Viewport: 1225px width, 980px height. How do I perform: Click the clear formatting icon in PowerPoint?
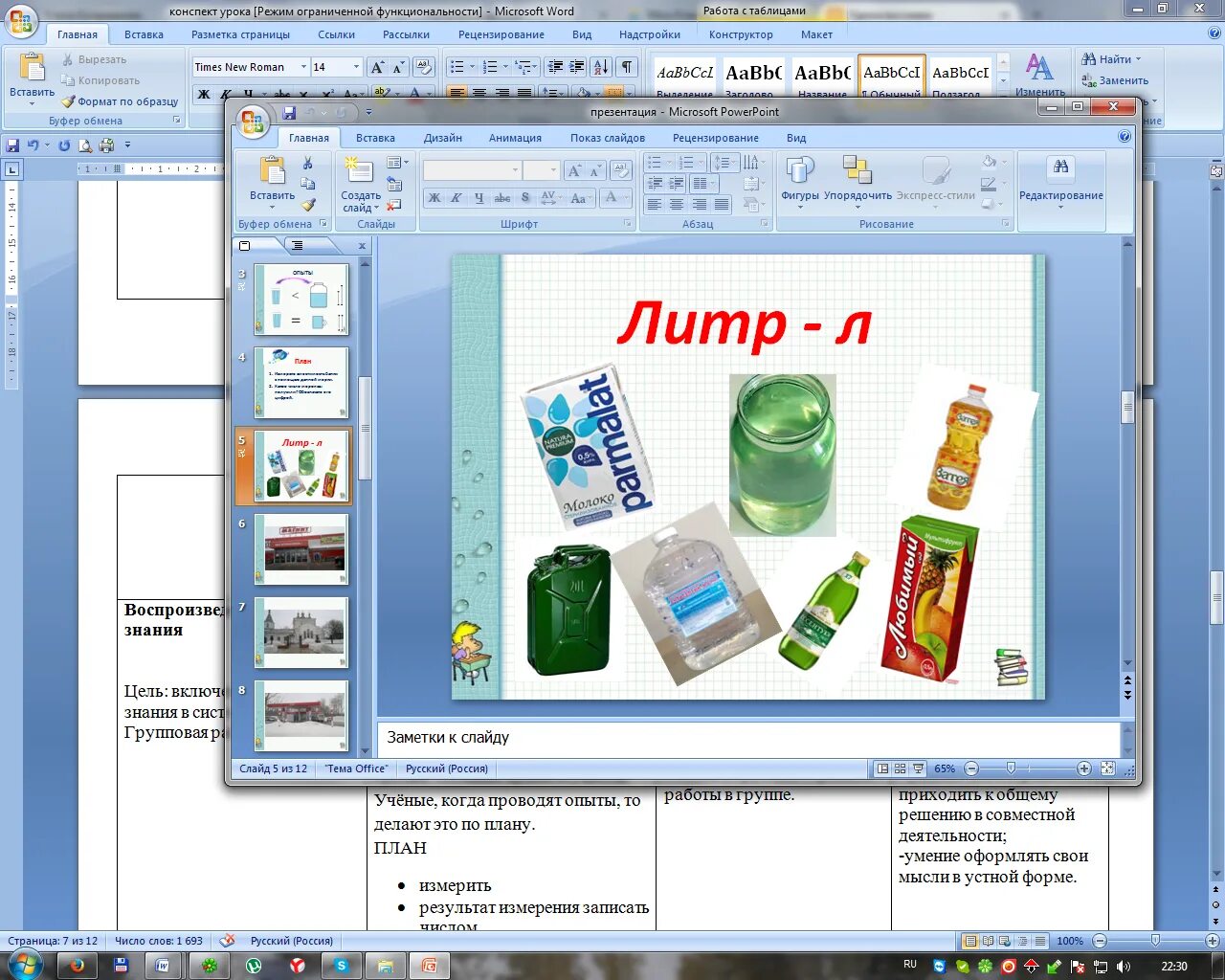click(620, 170)
